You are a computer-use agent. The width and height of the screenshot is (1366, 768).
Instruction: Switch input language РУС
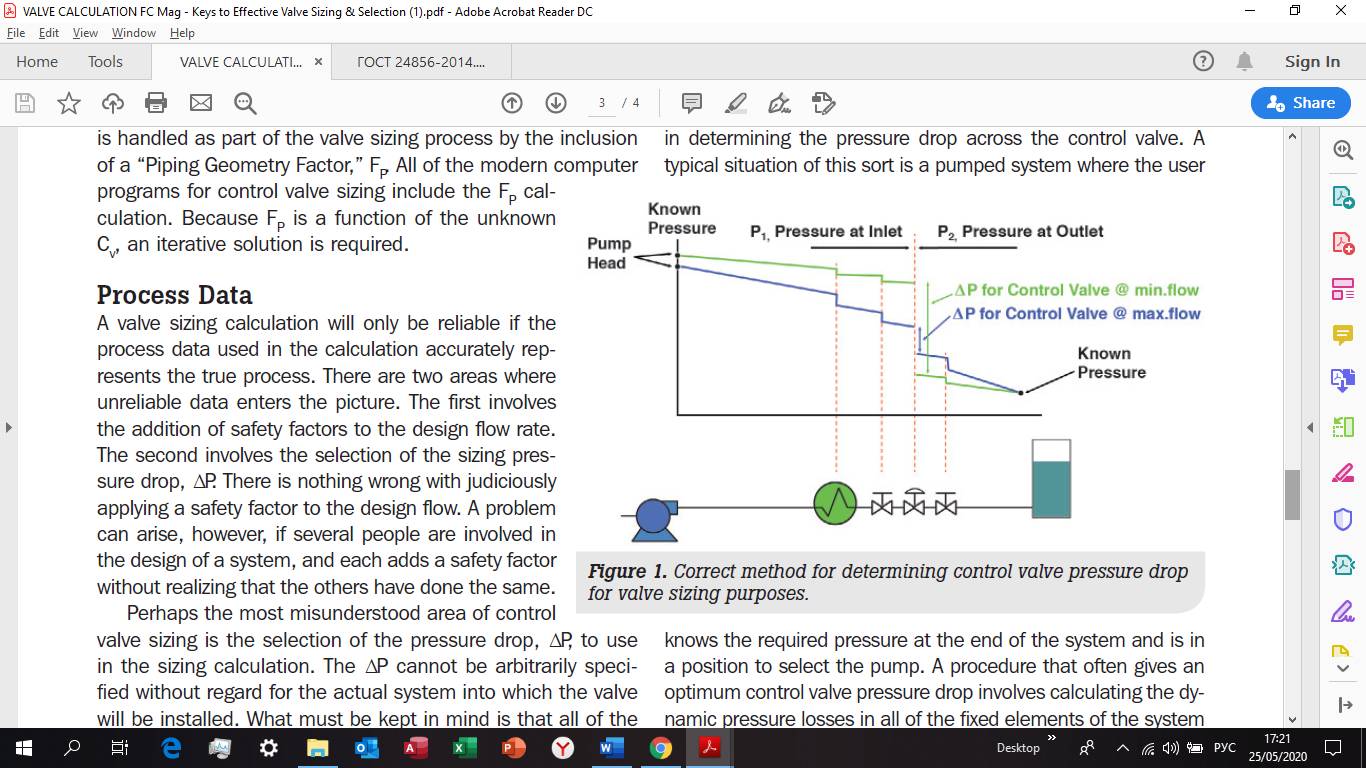pos(1225,747)
